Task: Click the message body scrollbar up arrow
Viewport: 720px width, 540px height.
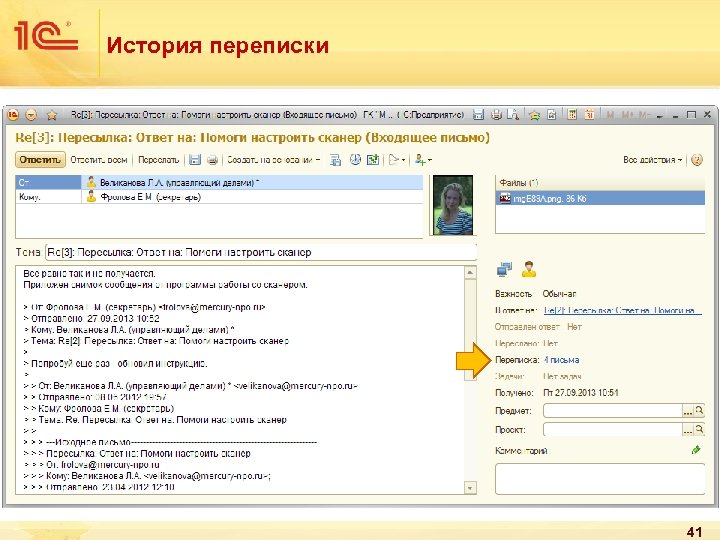Action: (470, 273)
